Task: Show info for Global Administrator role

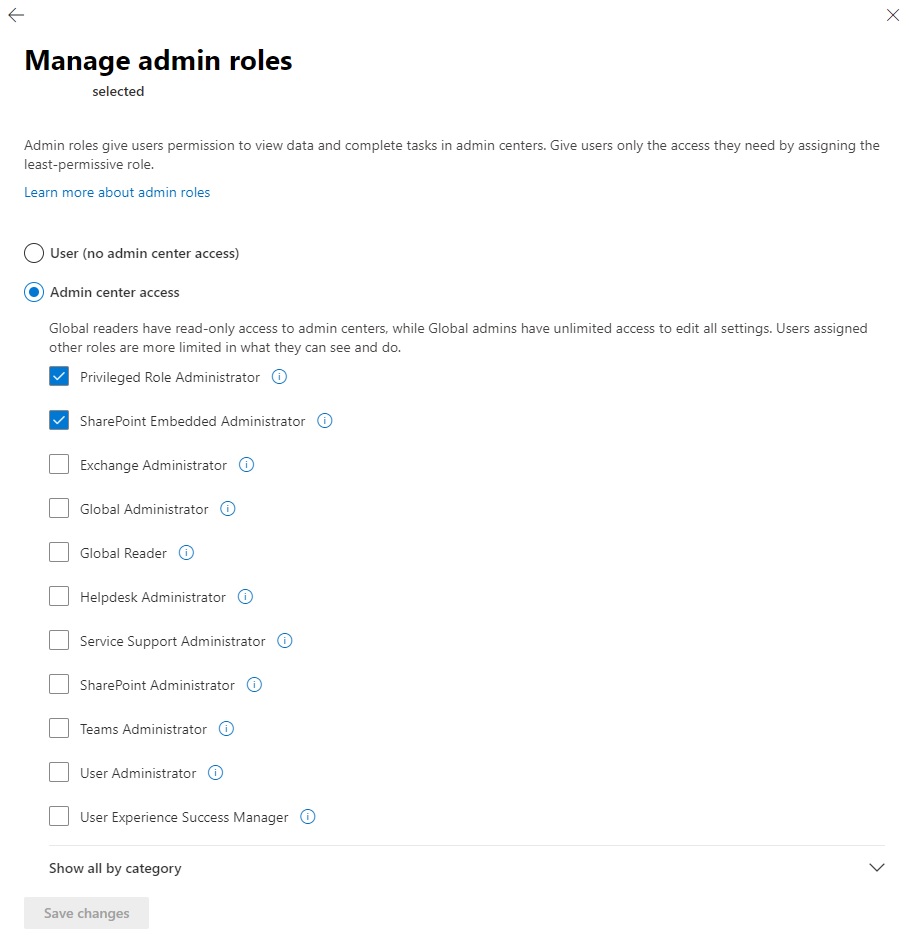Action: [x=228, y=509]
